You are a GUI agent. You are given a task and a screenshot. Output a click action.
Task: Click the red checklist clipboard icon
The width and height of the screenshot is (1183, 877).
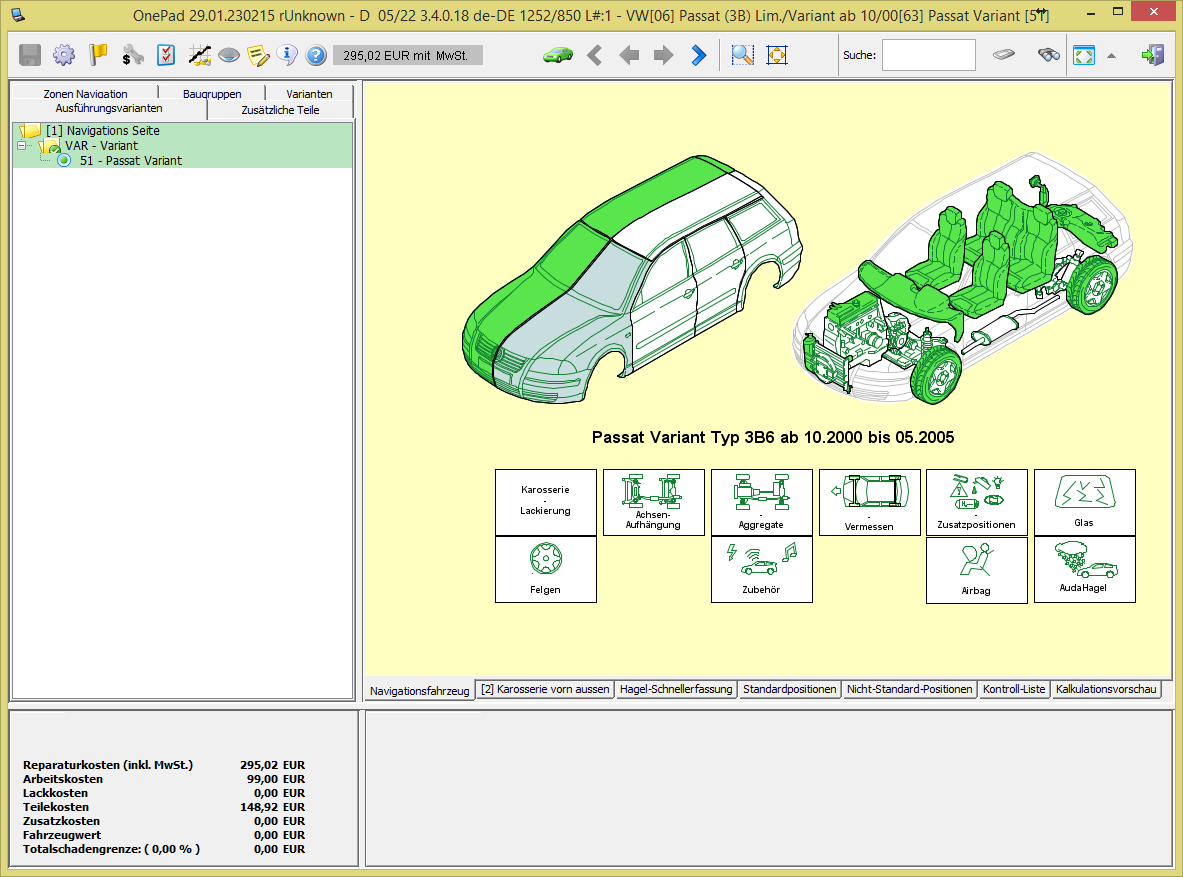166,55
